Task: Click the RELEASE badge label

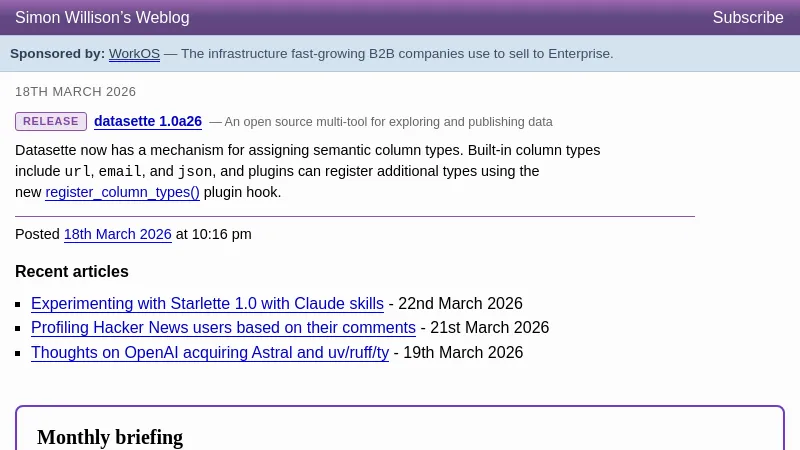Action: pyautogui.click(x=51, y=122)
